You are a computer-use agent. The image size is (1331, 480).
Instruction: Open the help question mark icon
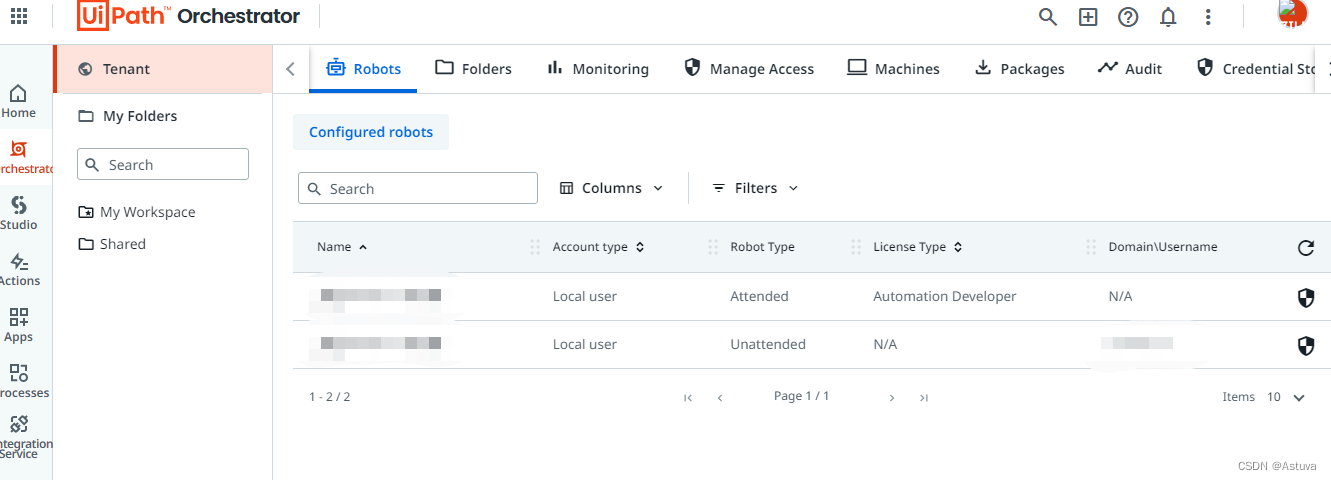[x=1128, y=17]
